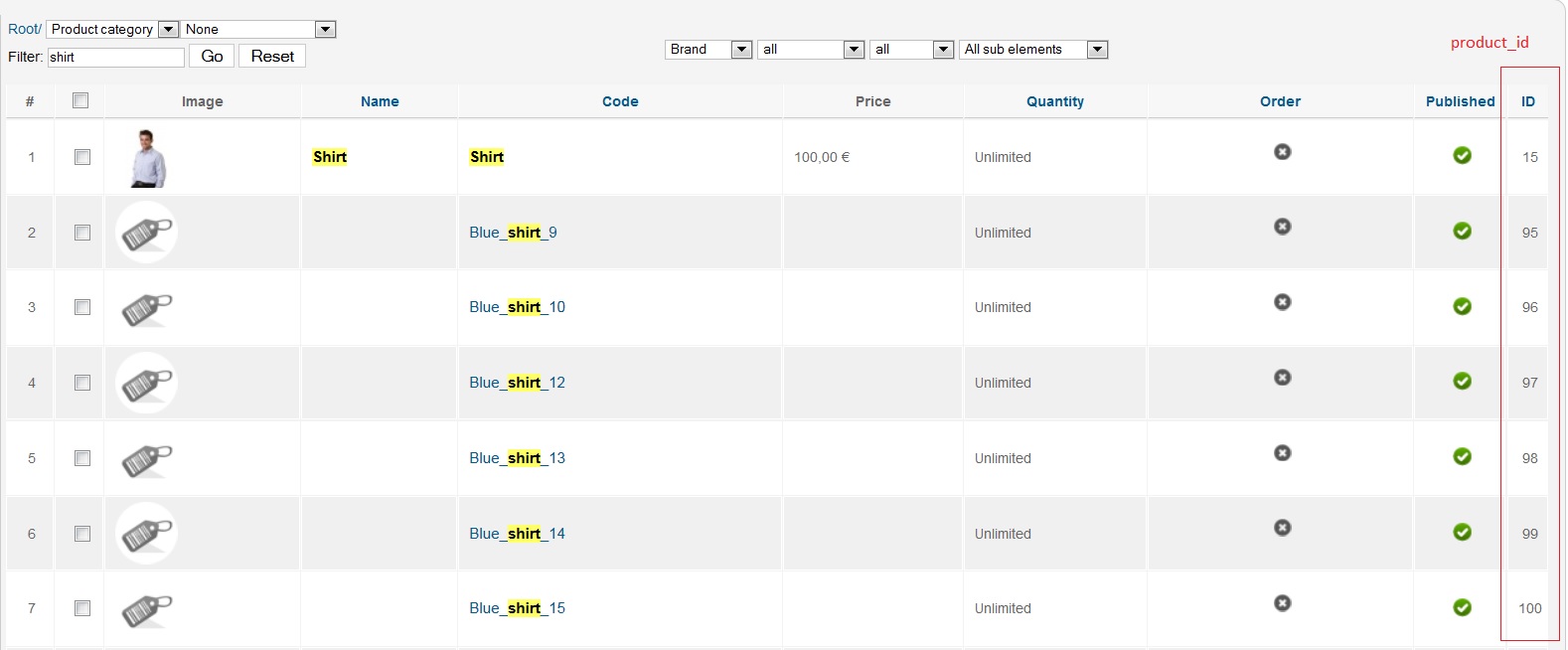Tick the checkbox for row 1 Shirt
The height and width of the screenshot is (650, 1568).
pos(82,157)
